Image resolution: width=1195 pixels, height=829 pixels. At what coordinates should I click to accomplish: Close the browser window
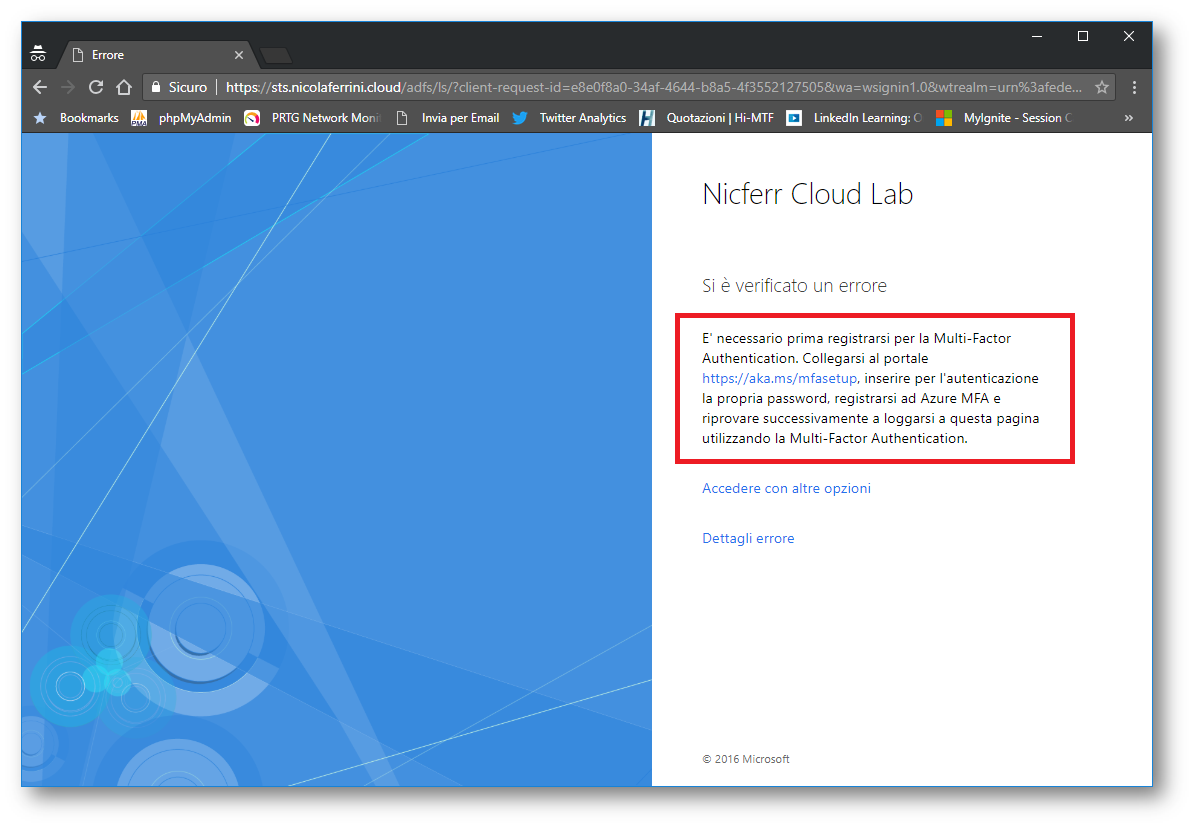tap(1129, 36)
